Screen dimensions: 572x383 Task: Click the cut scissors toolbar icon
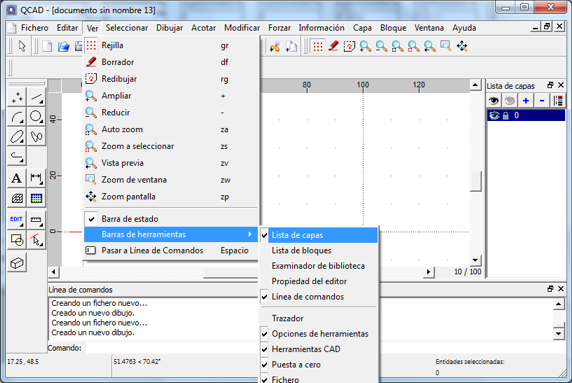click(x=275, y=46)
